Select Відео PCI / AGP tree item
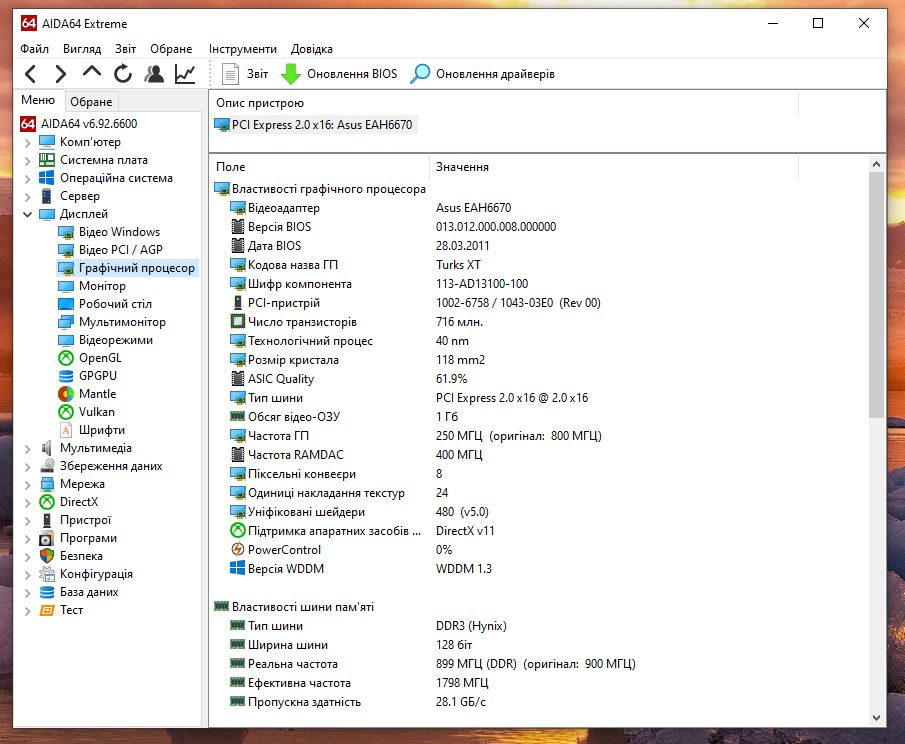 111,250
